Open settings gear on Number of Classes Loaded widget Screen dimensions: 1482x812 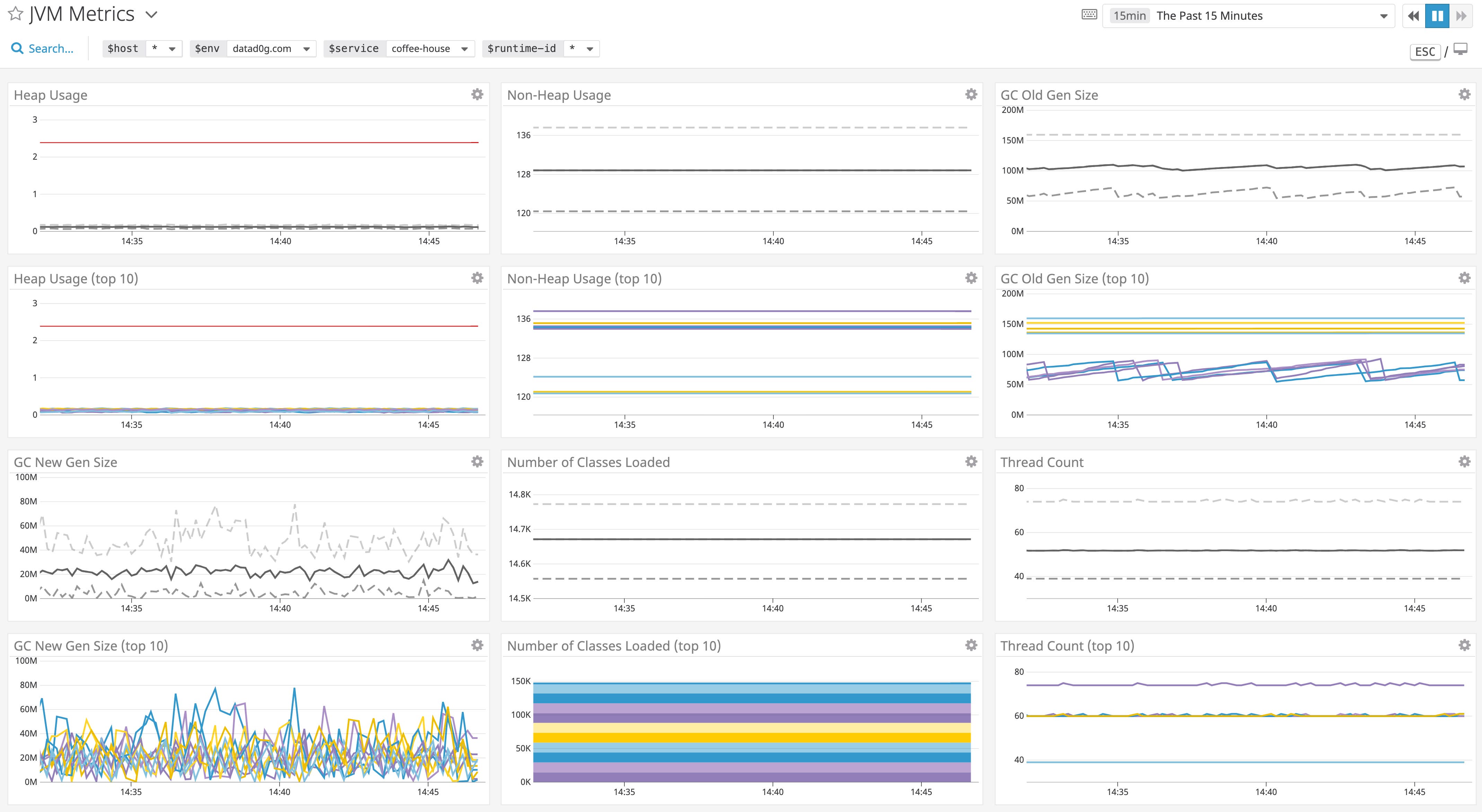971,461
